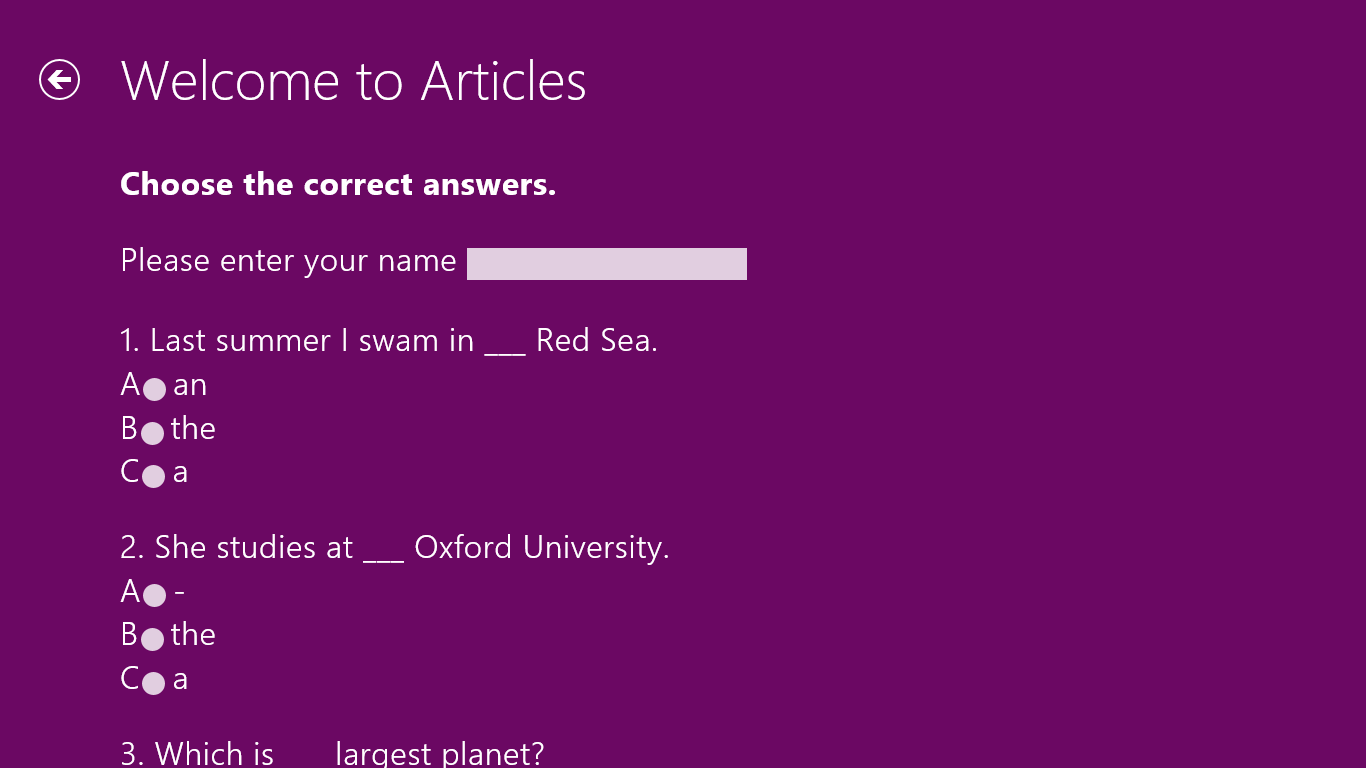Click the 'Welcome to Articles' page title
Viewport: 1366px width, 768px height.
pyautogui.click(x=353, y=81)
